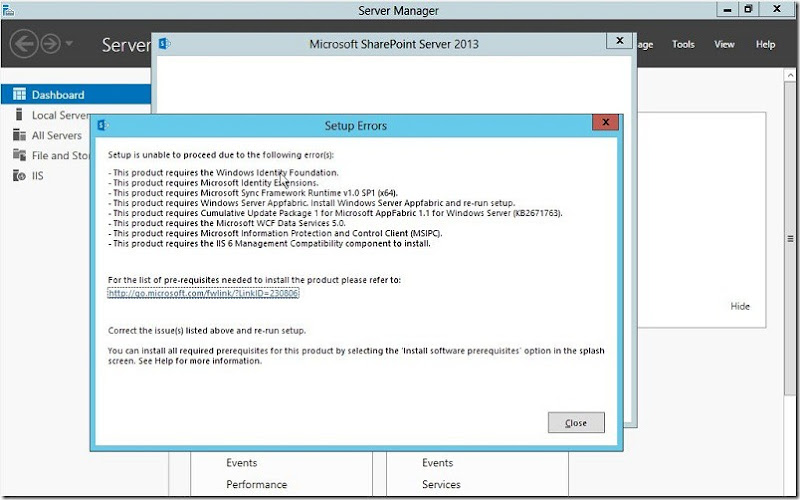Viewport: 800px width, 500px height.
Task: Click 'Correct the issue(s) listed above' text
Action: 207,331
